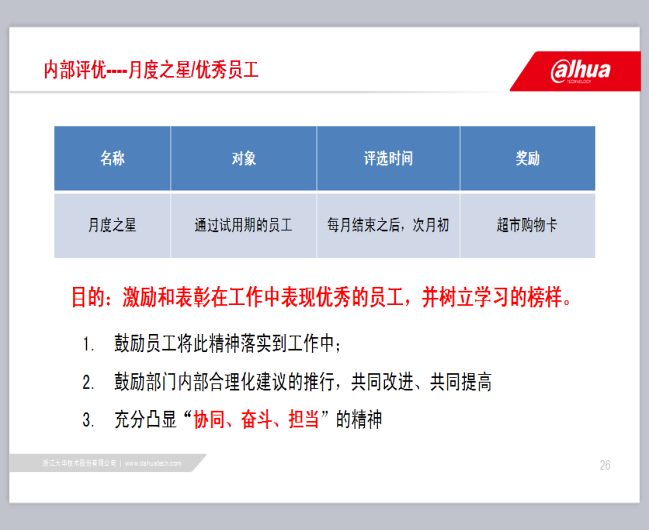The width and height of the screenshot is (649, 530).
Task: Click the Dahua logo in the header
Action: pos(580,71)
